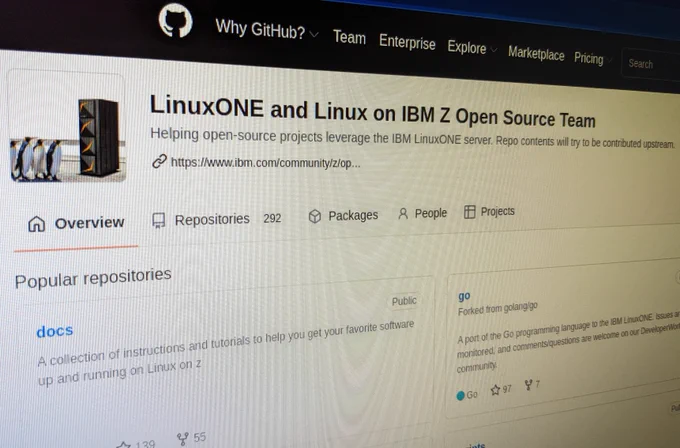Click the Repositories book icon
This screenshot has width=680, height=448.
(159, 220)
